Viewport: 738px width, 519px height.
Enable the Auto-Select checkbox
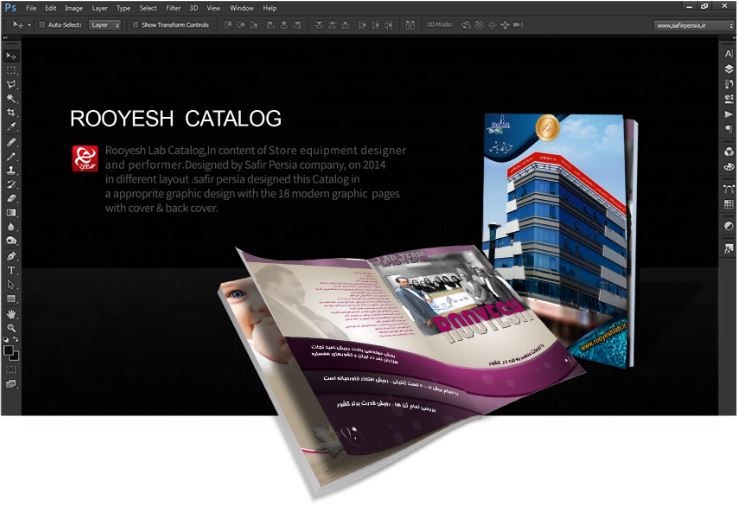[41, 24]
